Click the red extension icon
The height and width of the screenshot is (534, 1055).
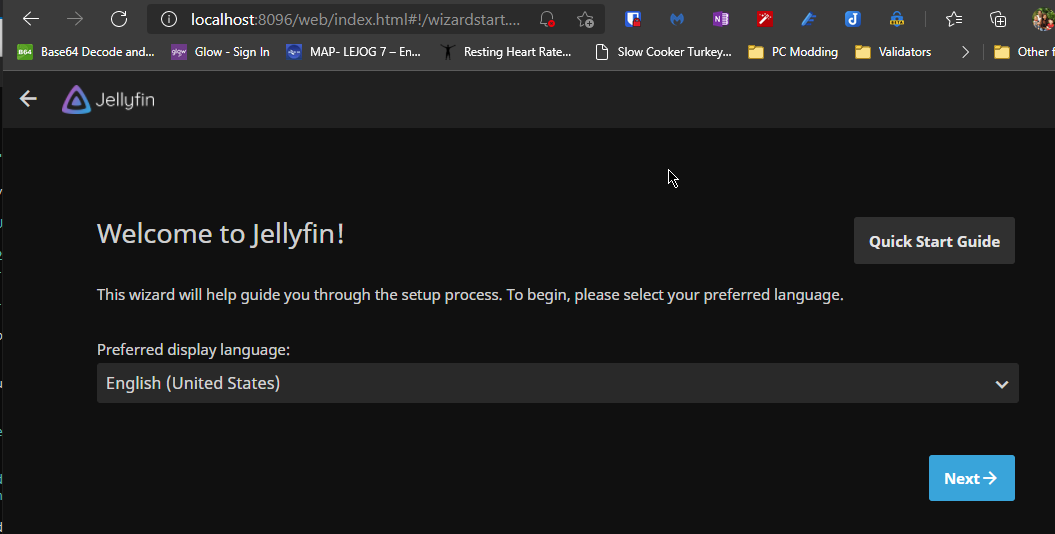click(x=765, y=19)
